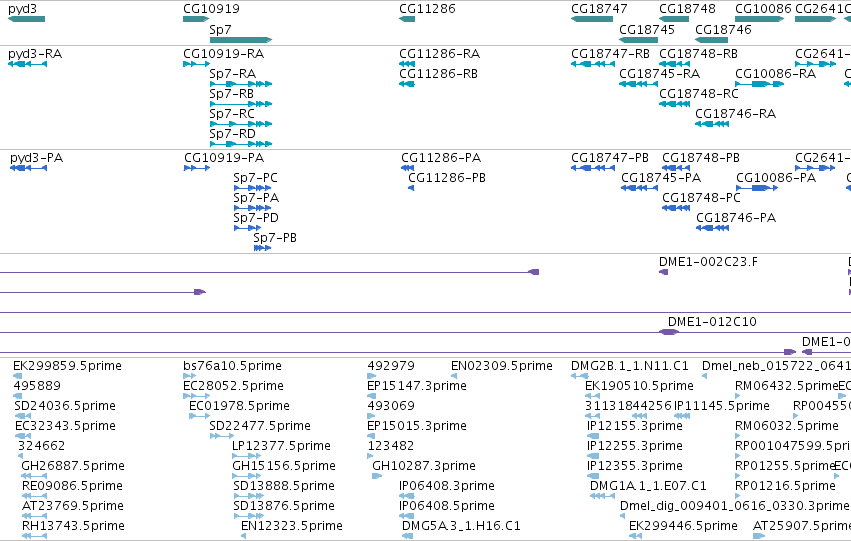Click the DME1-002C23.F clone
851x541 pixels.
point(663,272)
